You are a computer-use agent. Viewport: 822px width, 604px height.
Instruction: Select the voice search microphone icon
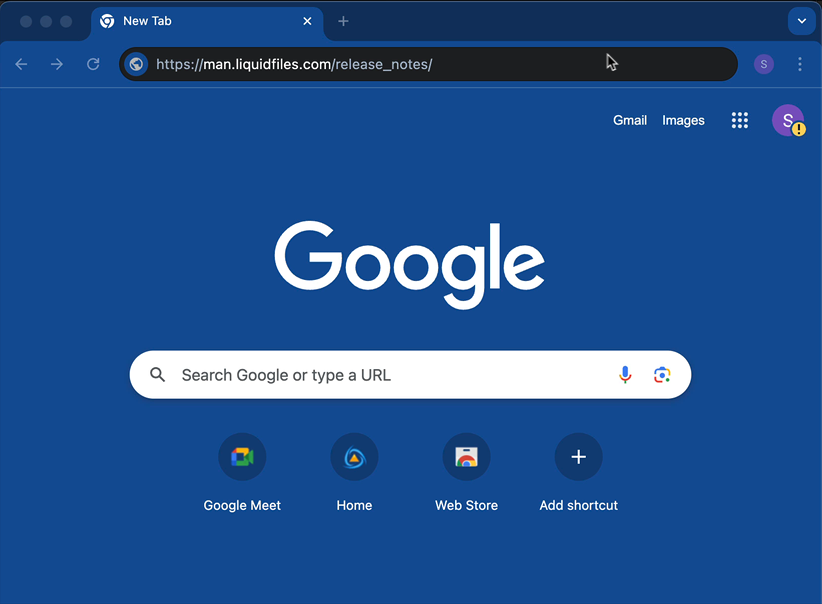point(625,374)
